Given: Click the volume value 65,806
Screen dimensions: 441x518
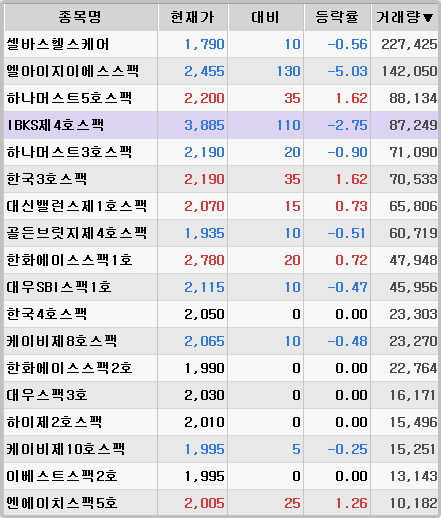Looking at the screenshot, I should 413,206.
